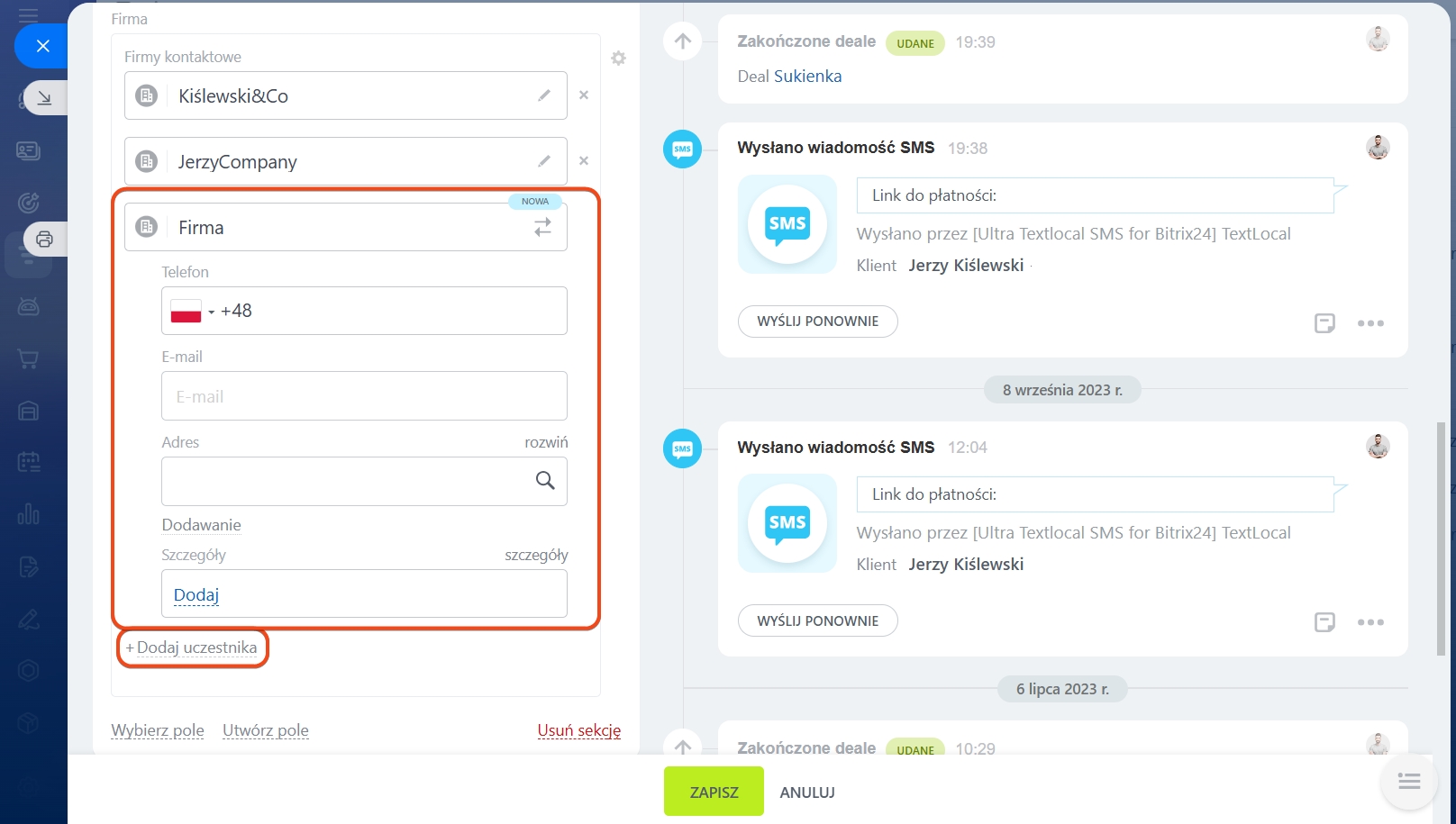The width and height of the screenshot is (1456, 824).
Task: Open the hamburger menu in left sidebar
Action: 29,14
